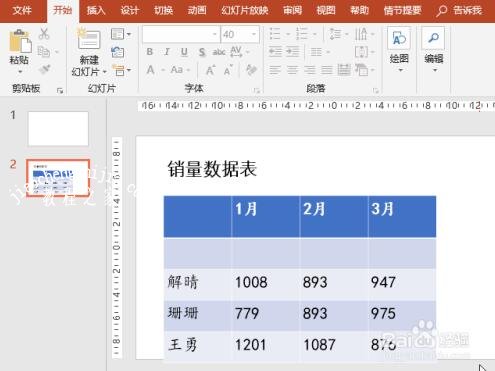Viewport: 495px width, 371px height.
Task: Click Increase Font Size icon
Action: pyautogui.click(x=210, y=70)
